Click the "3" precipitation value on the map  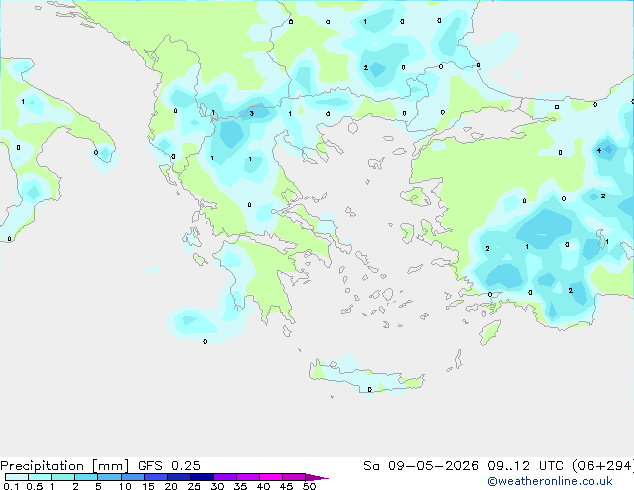tap(251, 114)
